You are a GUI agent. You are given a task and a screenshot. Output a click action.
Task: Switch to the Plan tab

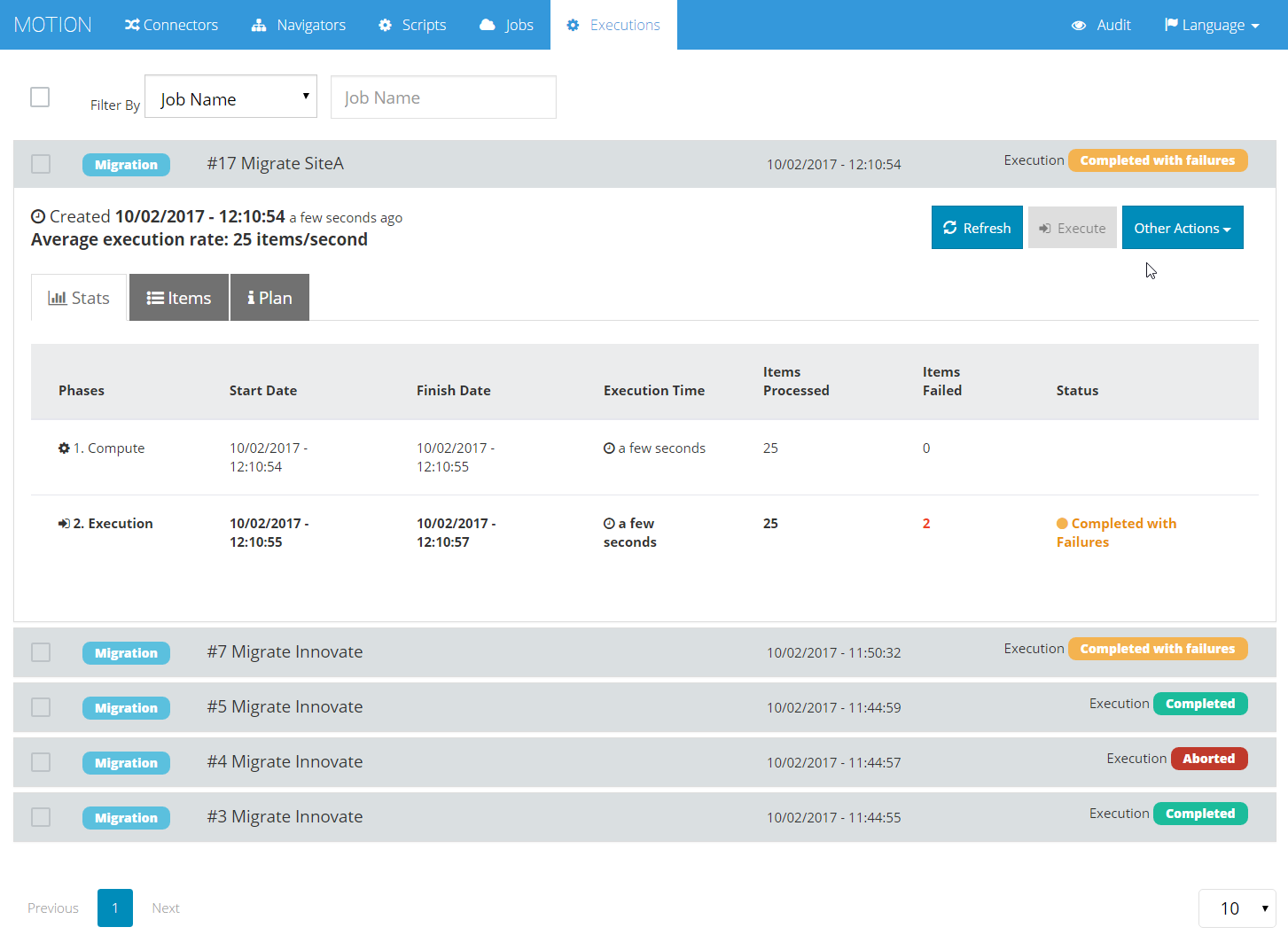269,298
